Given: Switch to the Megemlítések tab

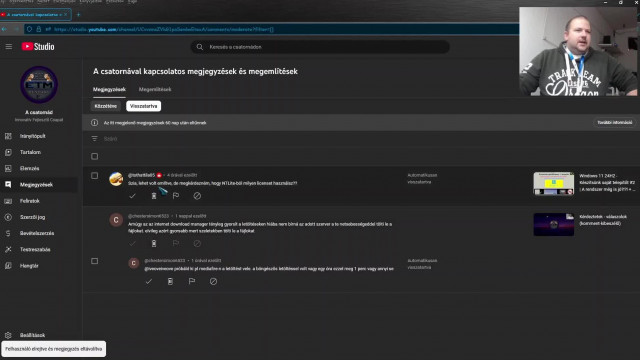Looking at the screenshot, I should point(155,89).
